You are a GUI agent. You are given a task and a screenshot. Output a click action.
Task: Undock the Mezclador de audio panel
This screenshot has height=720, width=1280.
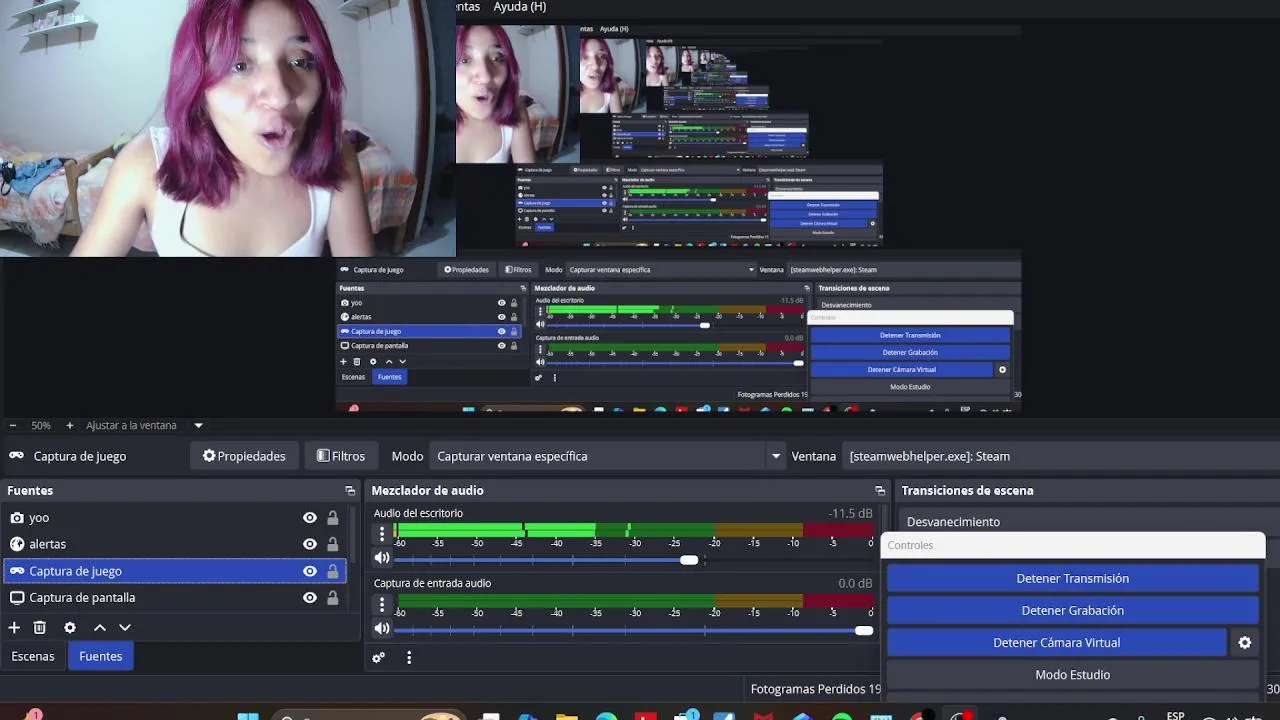880,491
